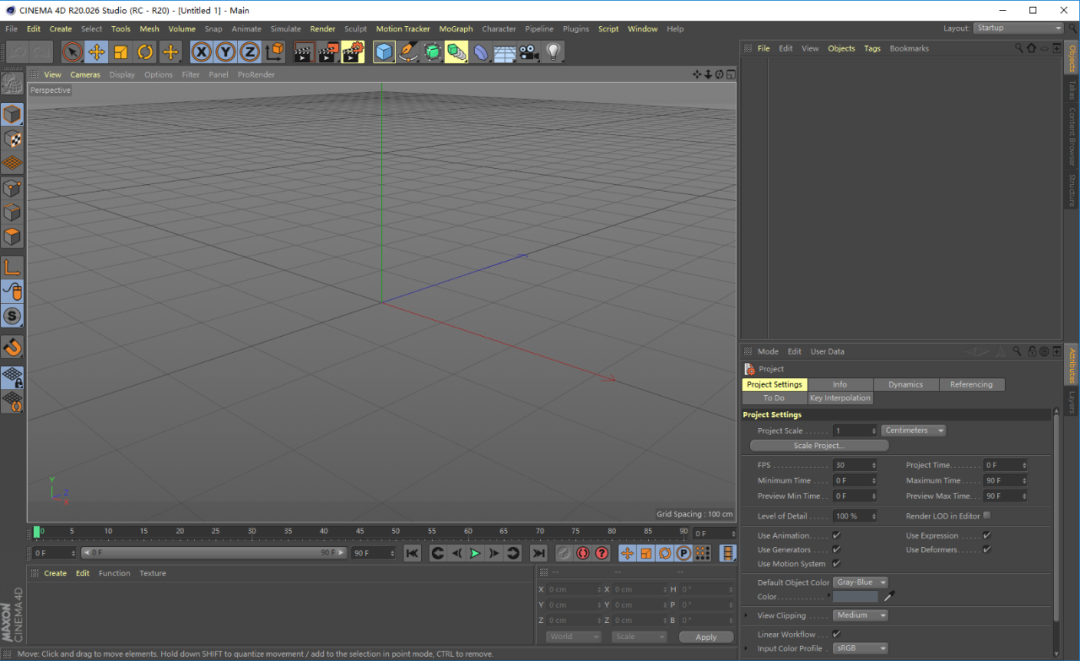Pick color with the eyedropper icon
Image resolution: width=1080 pixels, height=661 pixels.
[x=889, y=596]
